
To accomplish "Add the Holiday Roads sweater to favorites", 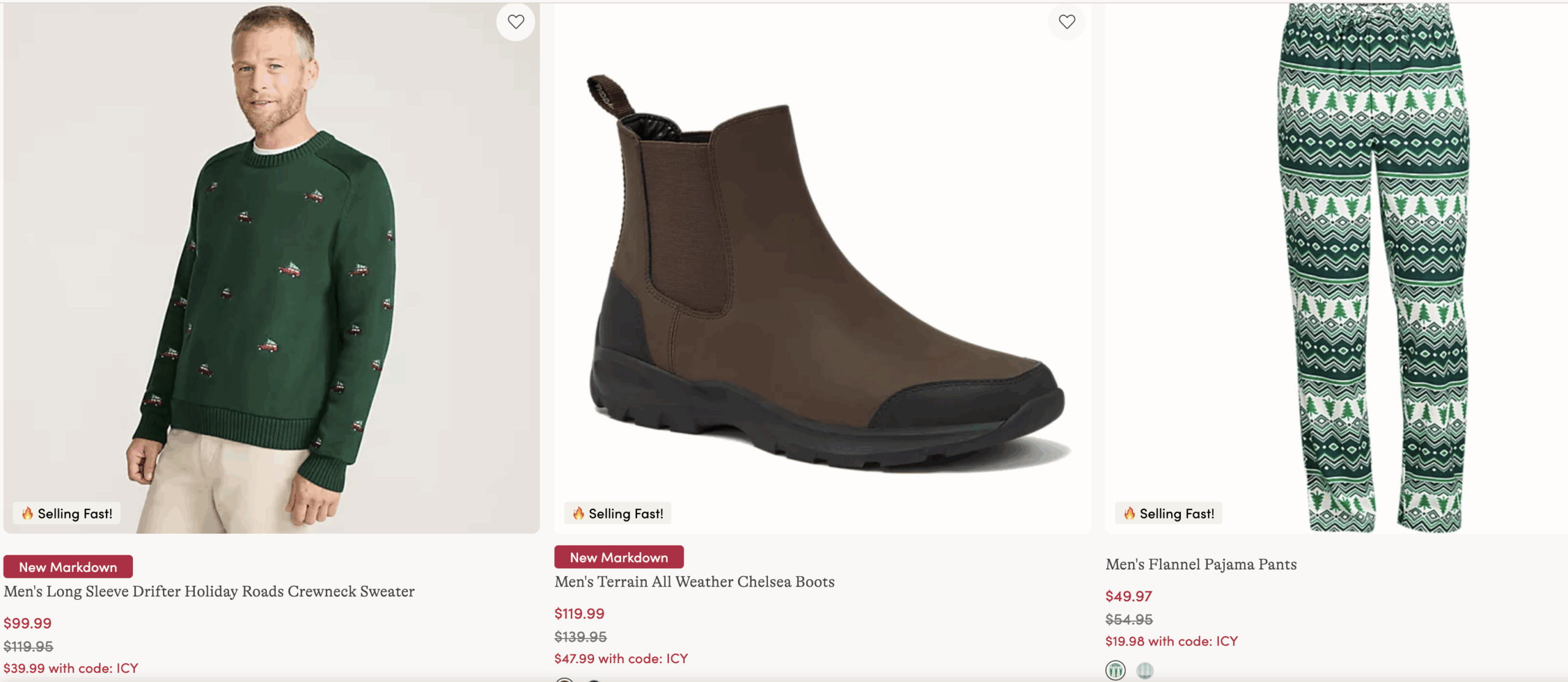I will point(516,21).
